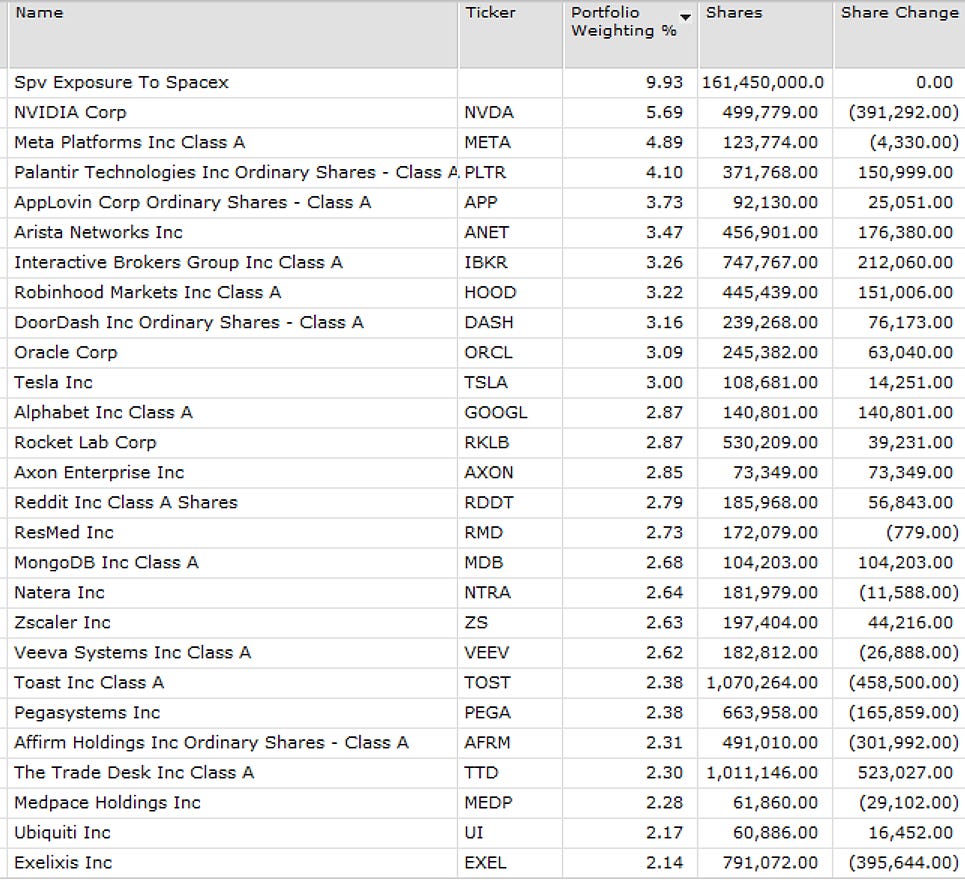Select Rocket Lab Corp name

(86, 442)
